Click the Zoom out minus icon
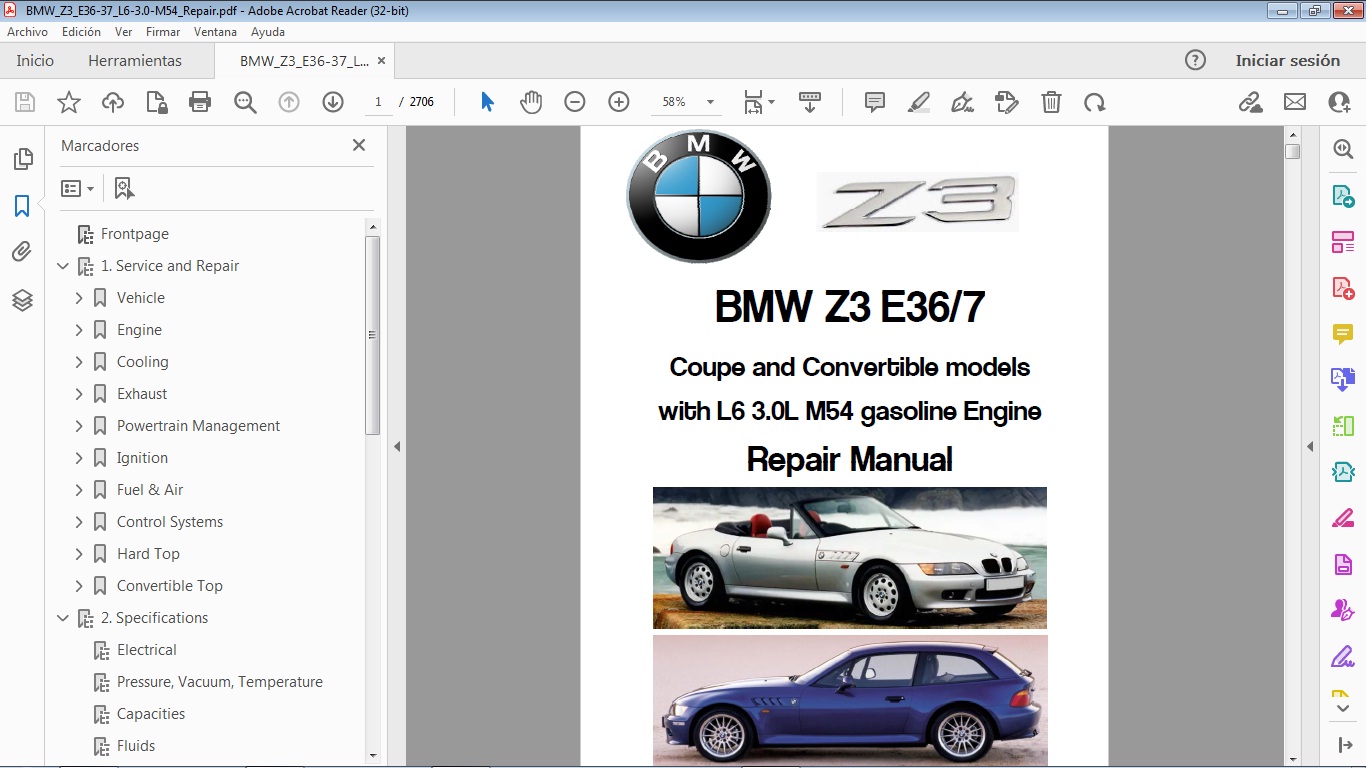 point(574,102)
